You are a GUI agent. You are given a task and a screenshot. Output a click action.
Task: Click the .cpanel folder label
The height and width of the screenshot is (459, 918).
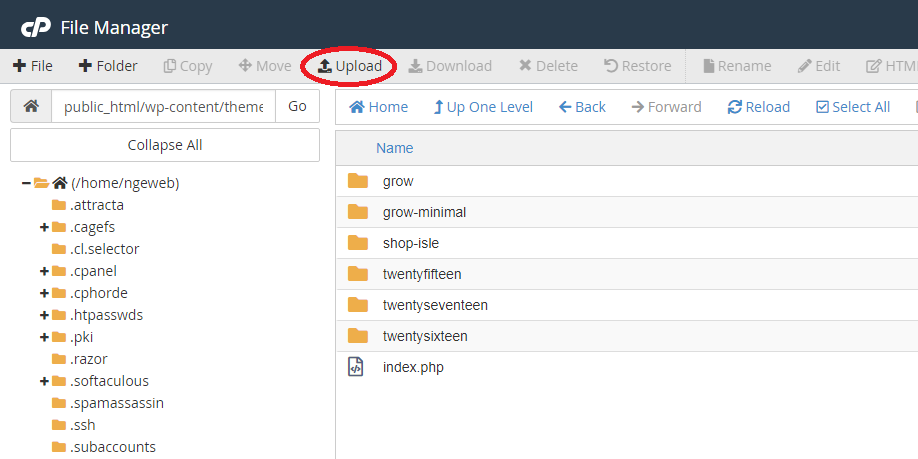click(93, 271)
